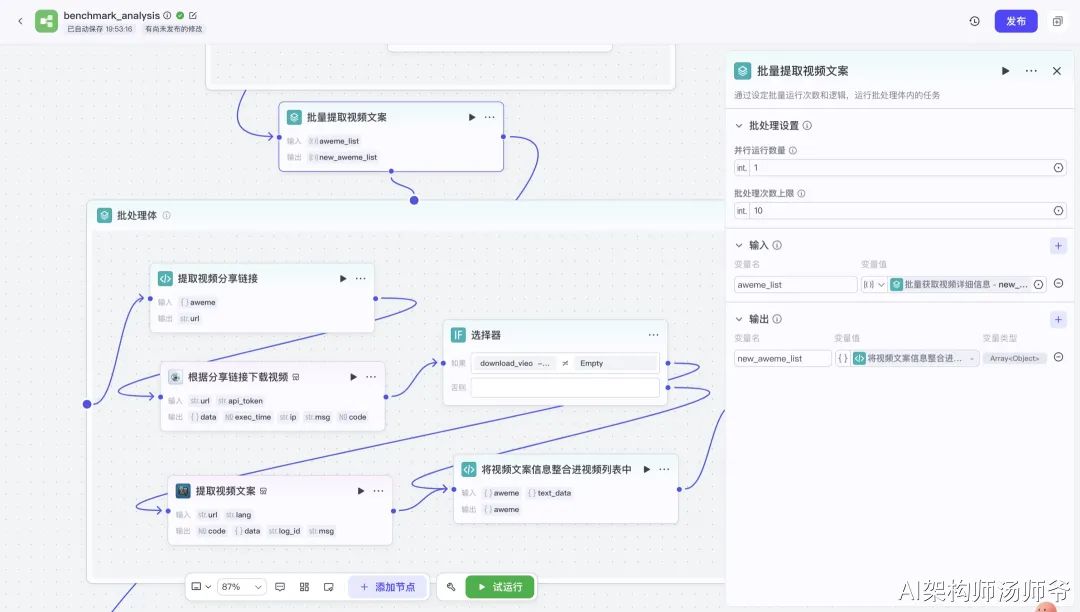1080x612 pixels.
Task: Go back using the top-left arrow
Action: [20, 21]
